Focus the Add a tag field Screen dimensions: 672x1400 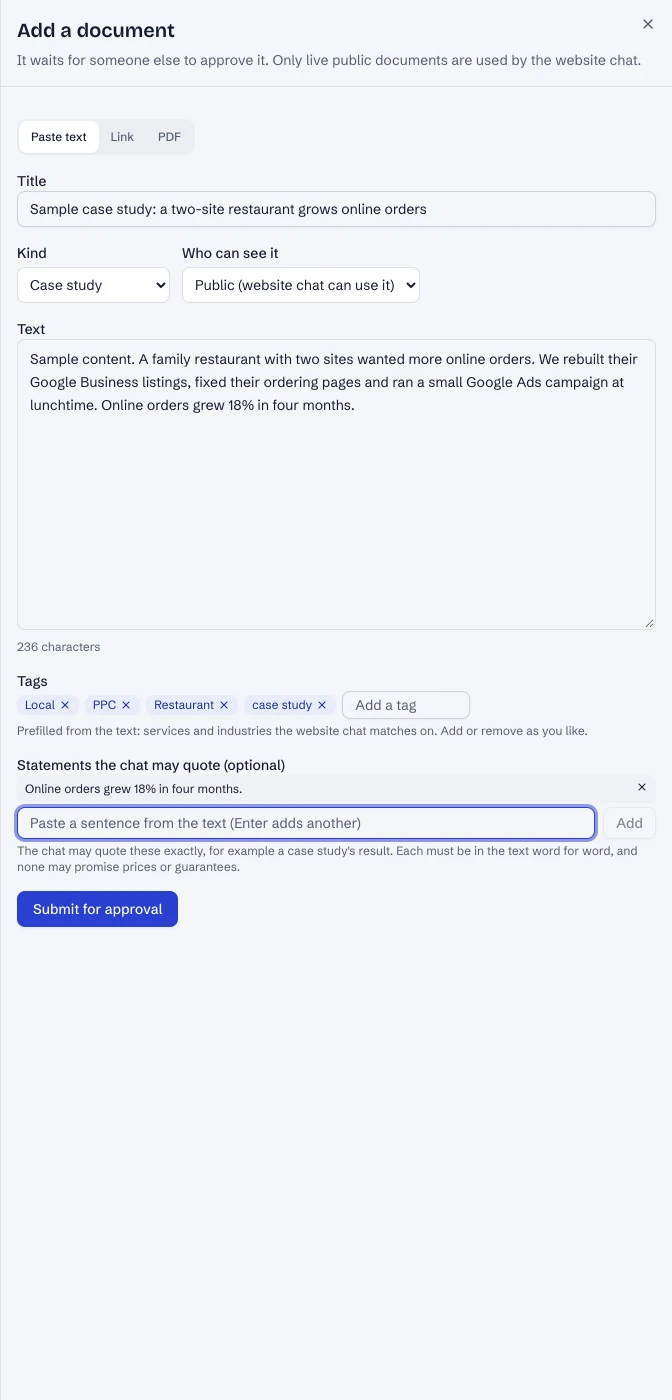click(x=406, y=705)
